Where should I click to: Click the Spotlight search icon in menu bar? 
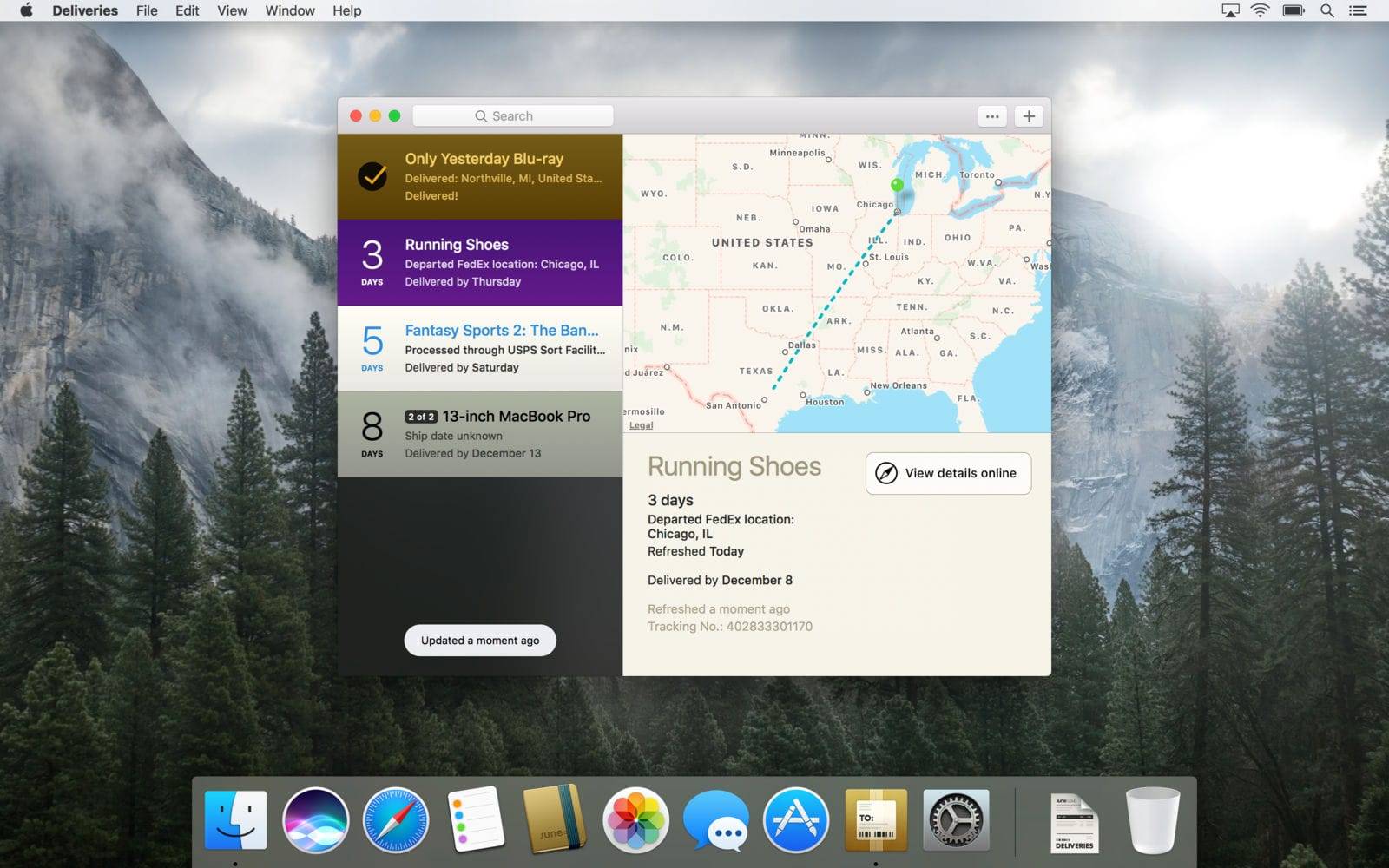click(1326, 10)
